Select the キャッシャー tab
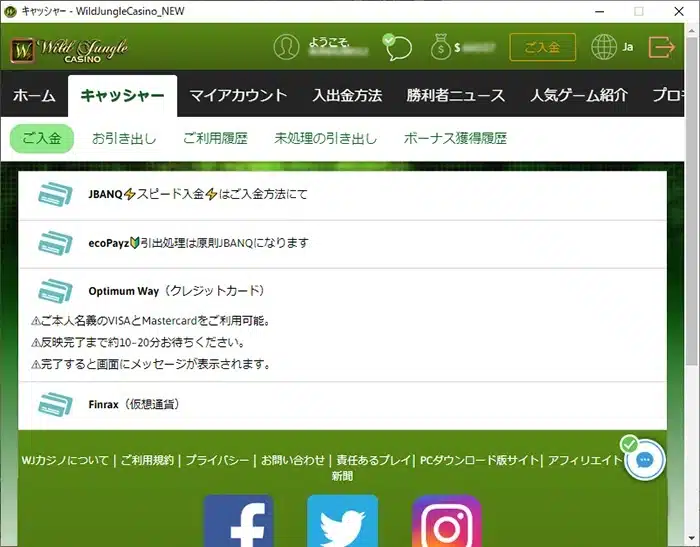 pyautogui.click(x=122, y=96)
